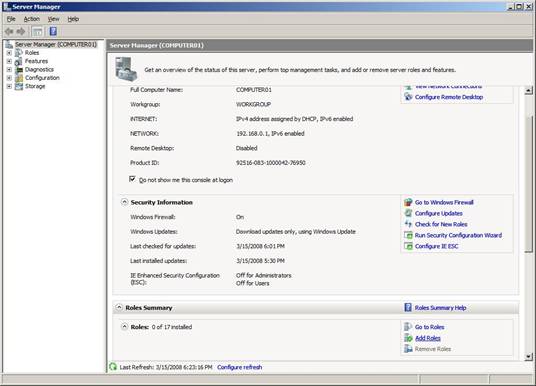Open the View menu
The image size is (536, 386).
(x=53, y=19)
